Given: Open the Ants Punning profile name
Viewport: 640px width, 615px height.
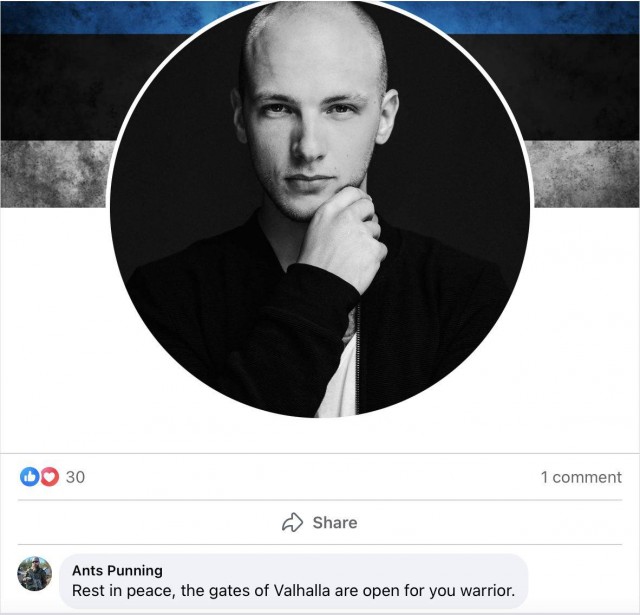Looking at the screenshot, I should point(118,570).
